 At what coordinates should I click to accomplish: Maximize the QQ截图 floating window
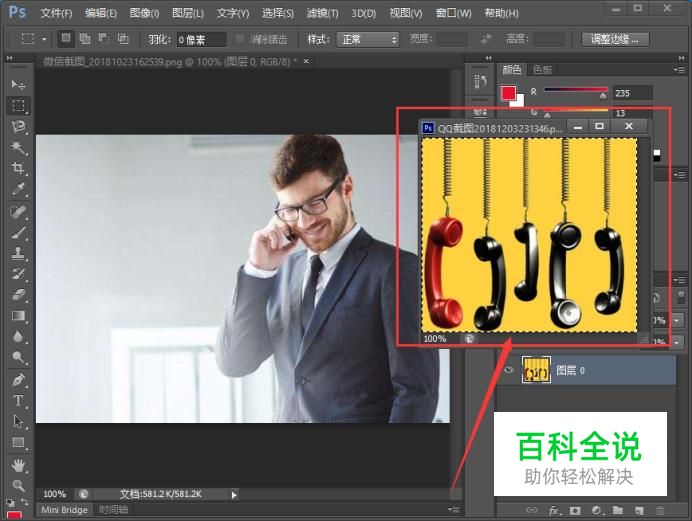[599, 127]
